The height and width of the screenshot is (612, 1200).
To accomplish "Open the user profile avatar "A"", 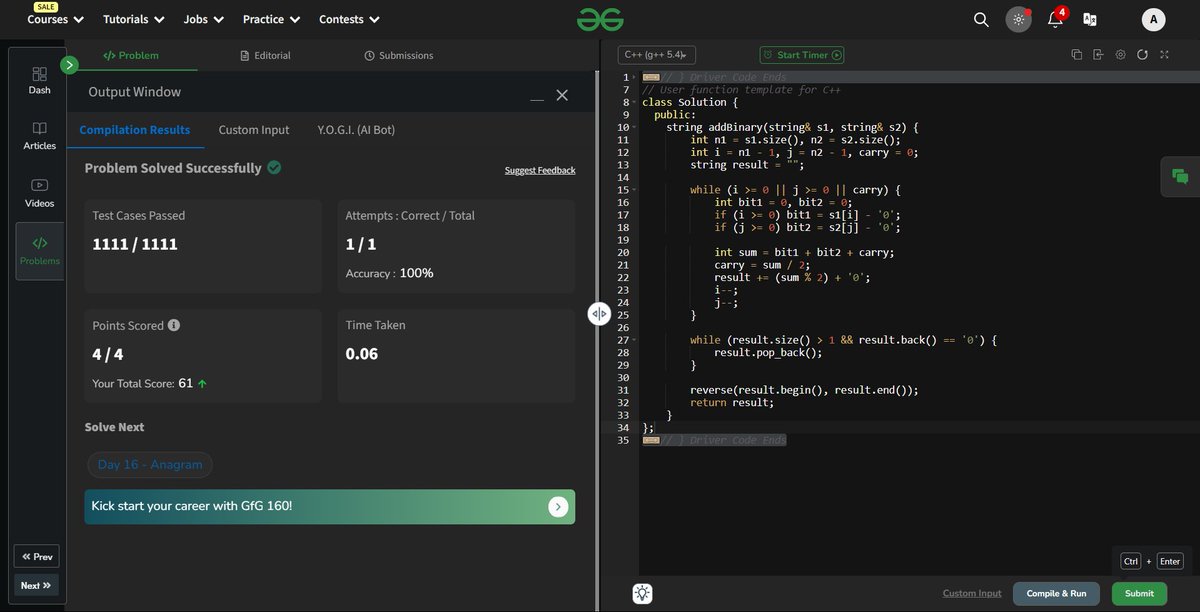I will [x=1153, y=19].
